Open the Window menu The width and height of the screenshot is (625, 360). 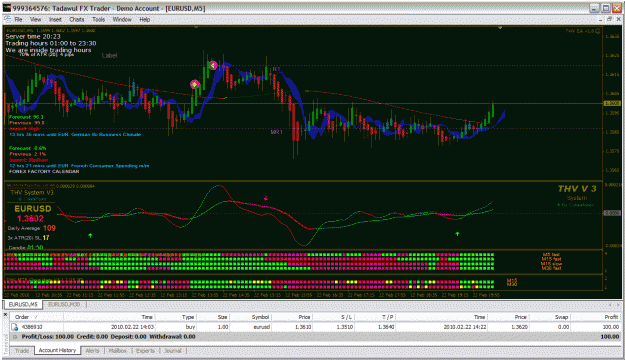pos(122,19)
